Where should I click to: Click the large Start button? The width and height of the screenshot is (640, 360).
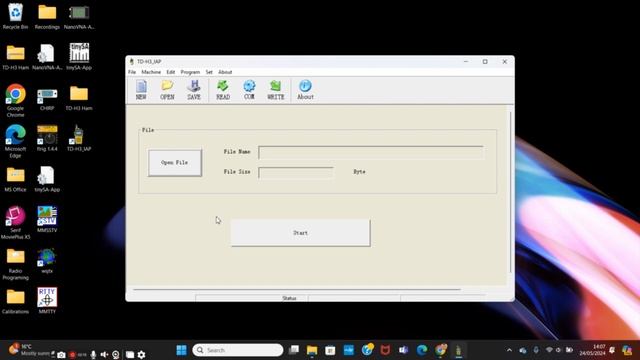pos(300,233)
